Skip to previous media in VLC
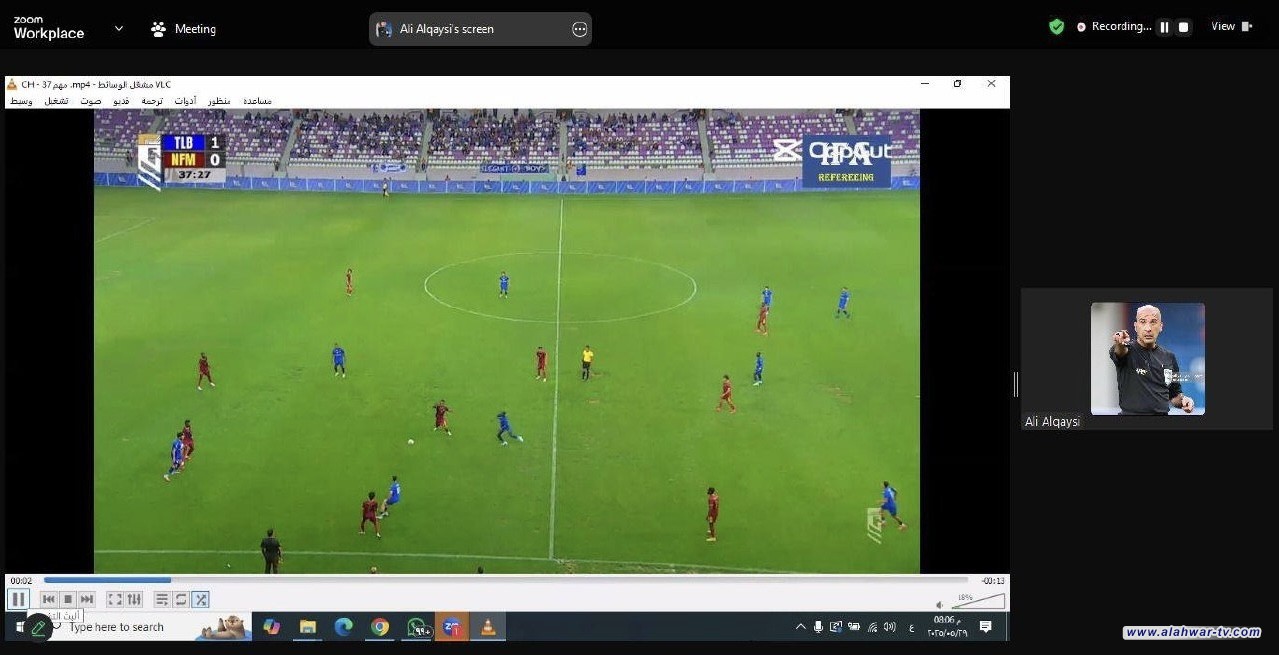Image resolution: width=1279 pixels, height=655 pixels. (48, 599)
